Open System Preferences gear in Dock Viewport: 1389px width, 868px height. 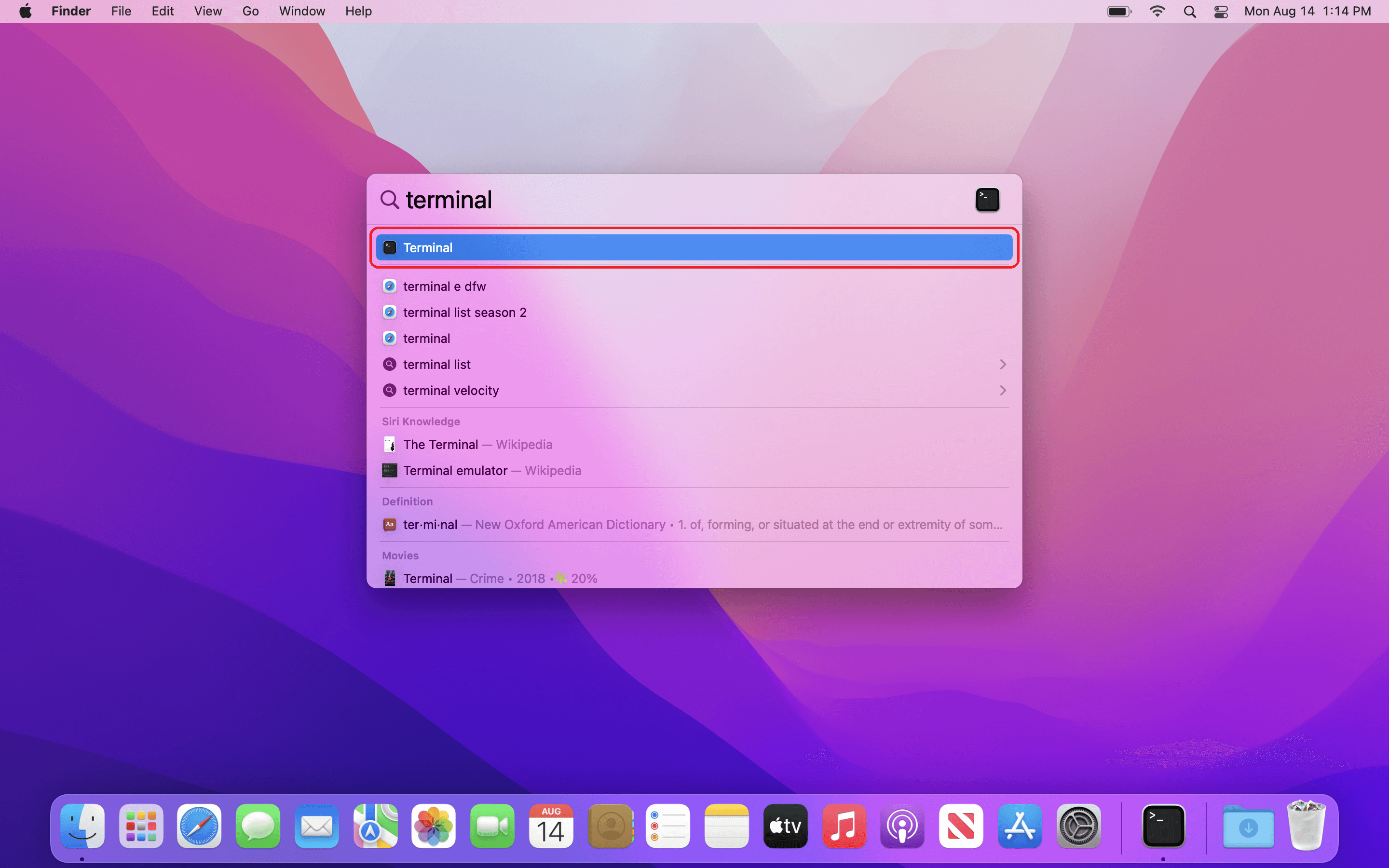click(1078, 826)
